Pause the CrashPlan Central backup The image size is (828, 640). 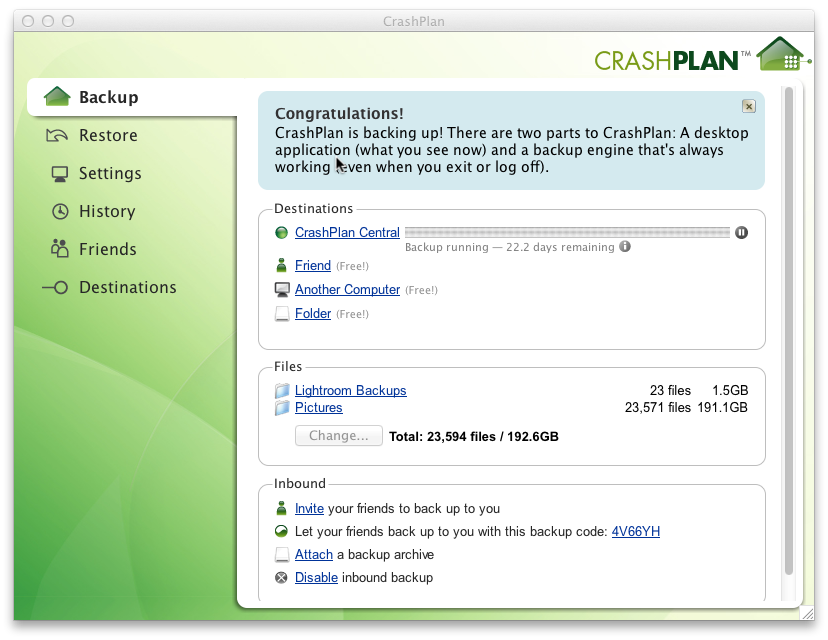(x=741, y=233)
